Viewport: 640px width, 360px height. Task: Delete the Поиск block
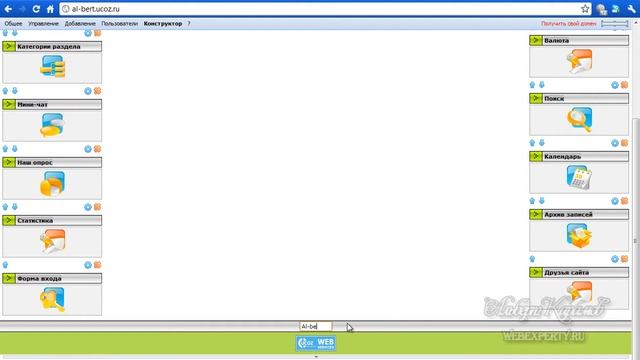pyautogui.click(x=624, y=85)
